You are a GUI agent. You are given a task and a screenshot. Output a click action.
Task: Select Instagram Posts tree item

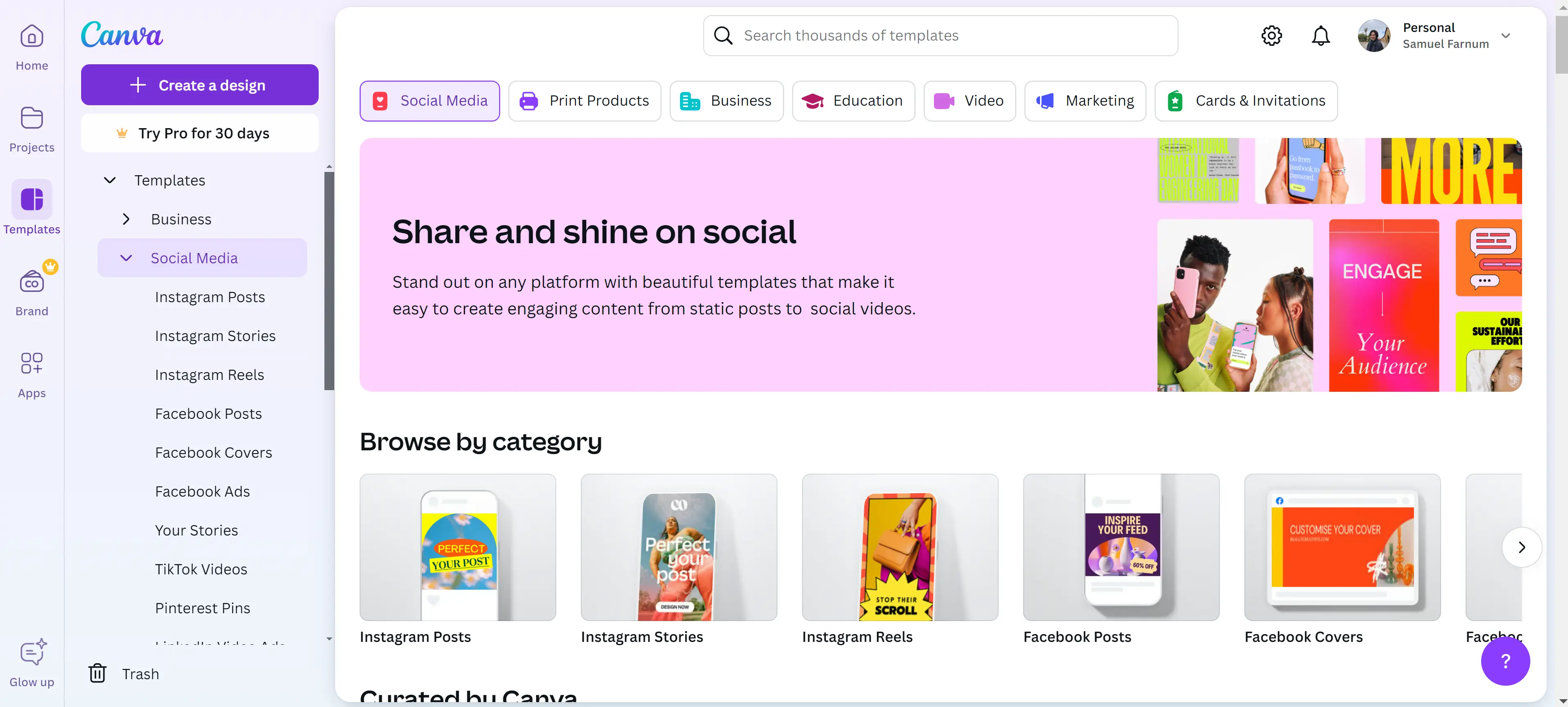(210, 297)
